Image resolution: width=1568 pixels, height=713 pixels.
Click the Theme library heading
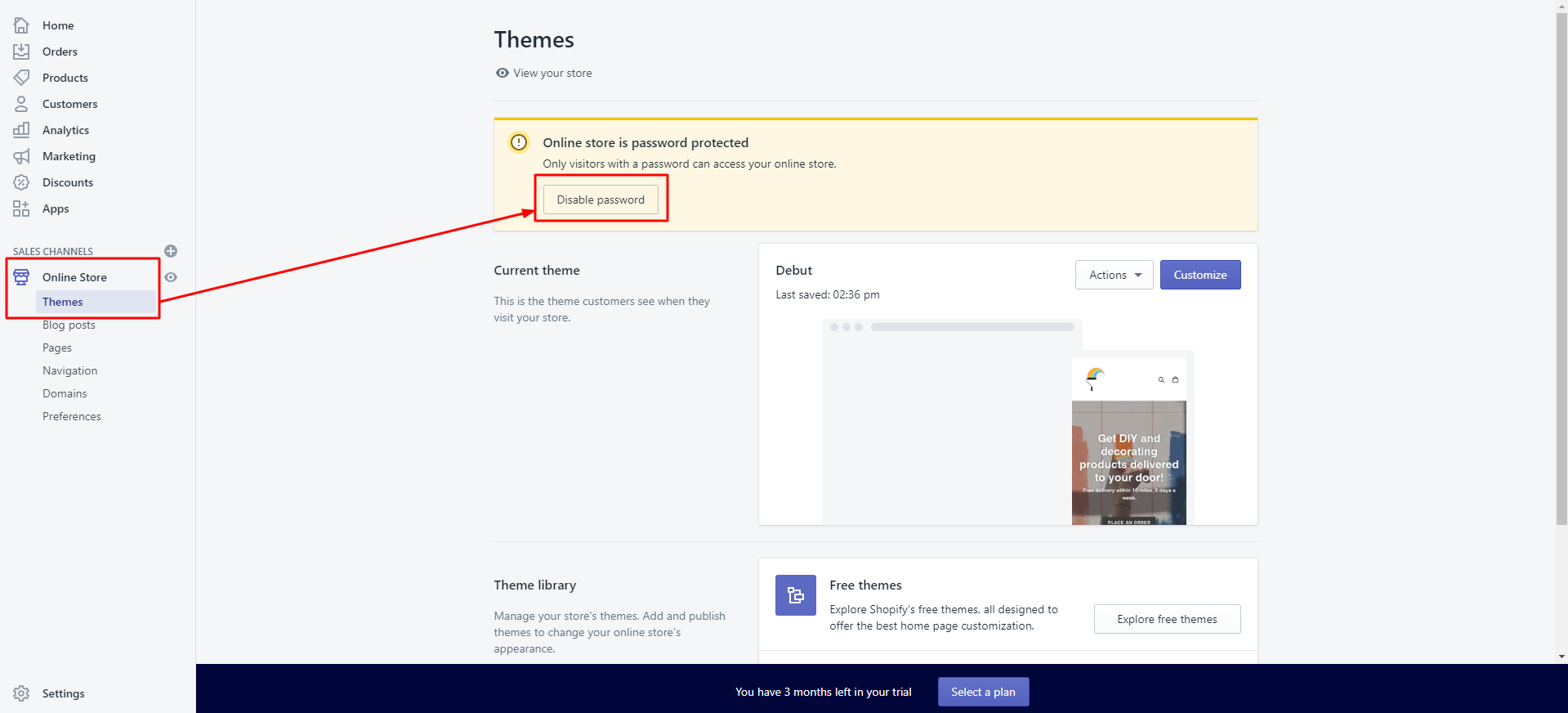tap(534, 585)
